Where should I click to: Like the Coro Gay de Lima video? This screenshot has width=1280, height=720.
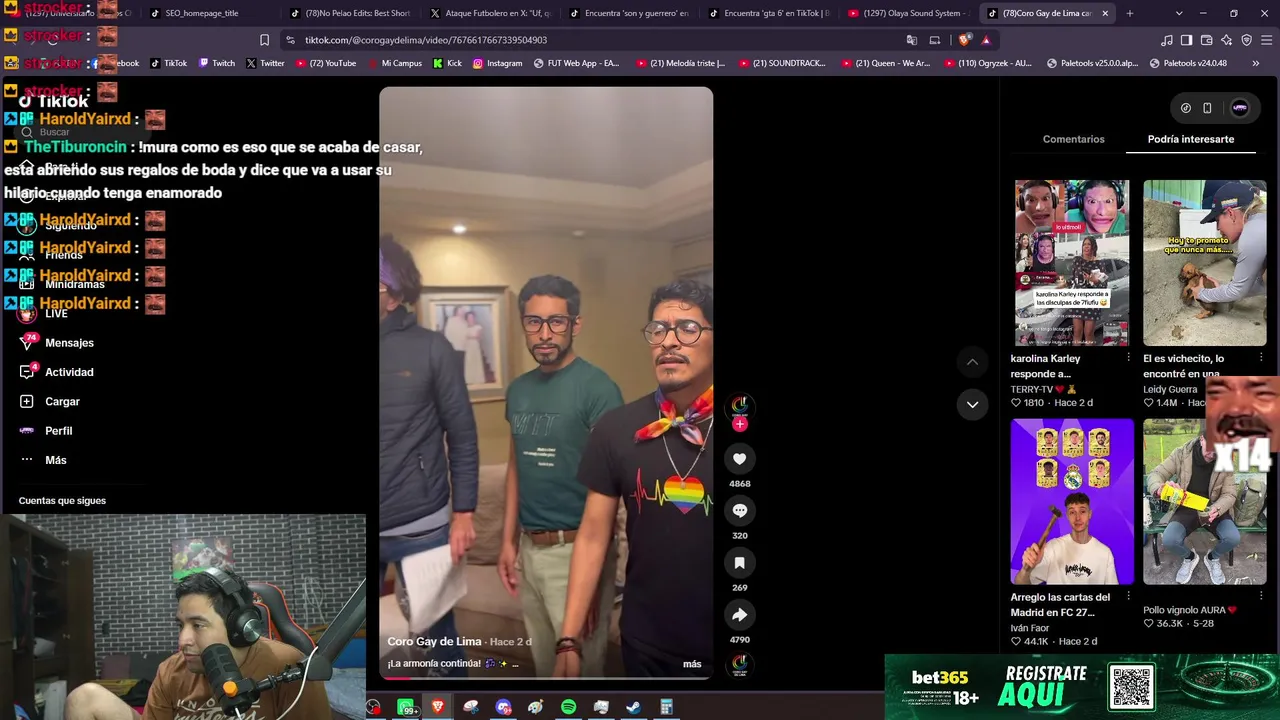[740, 459]
